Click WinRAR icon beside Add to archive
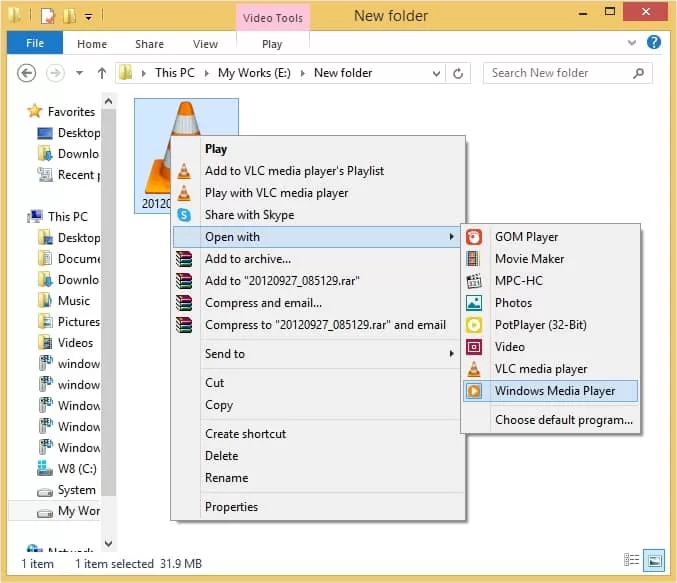Image resolution: width=677 pixels, height=583 pixels. coord(184,259)
